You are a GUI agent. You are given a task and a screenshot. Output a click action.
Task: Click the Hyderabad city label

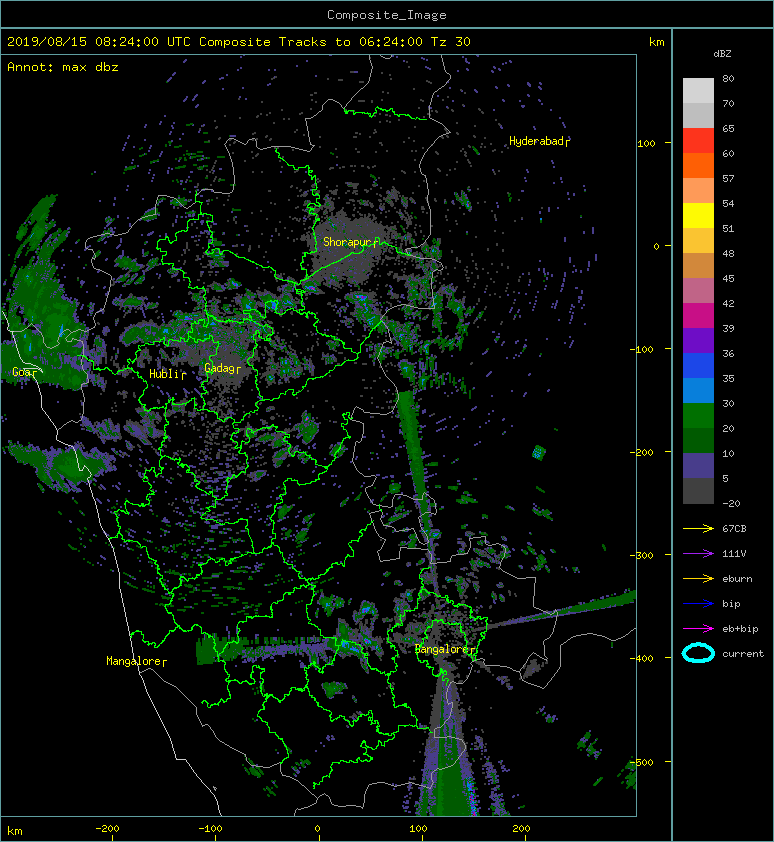coord(539,141)
